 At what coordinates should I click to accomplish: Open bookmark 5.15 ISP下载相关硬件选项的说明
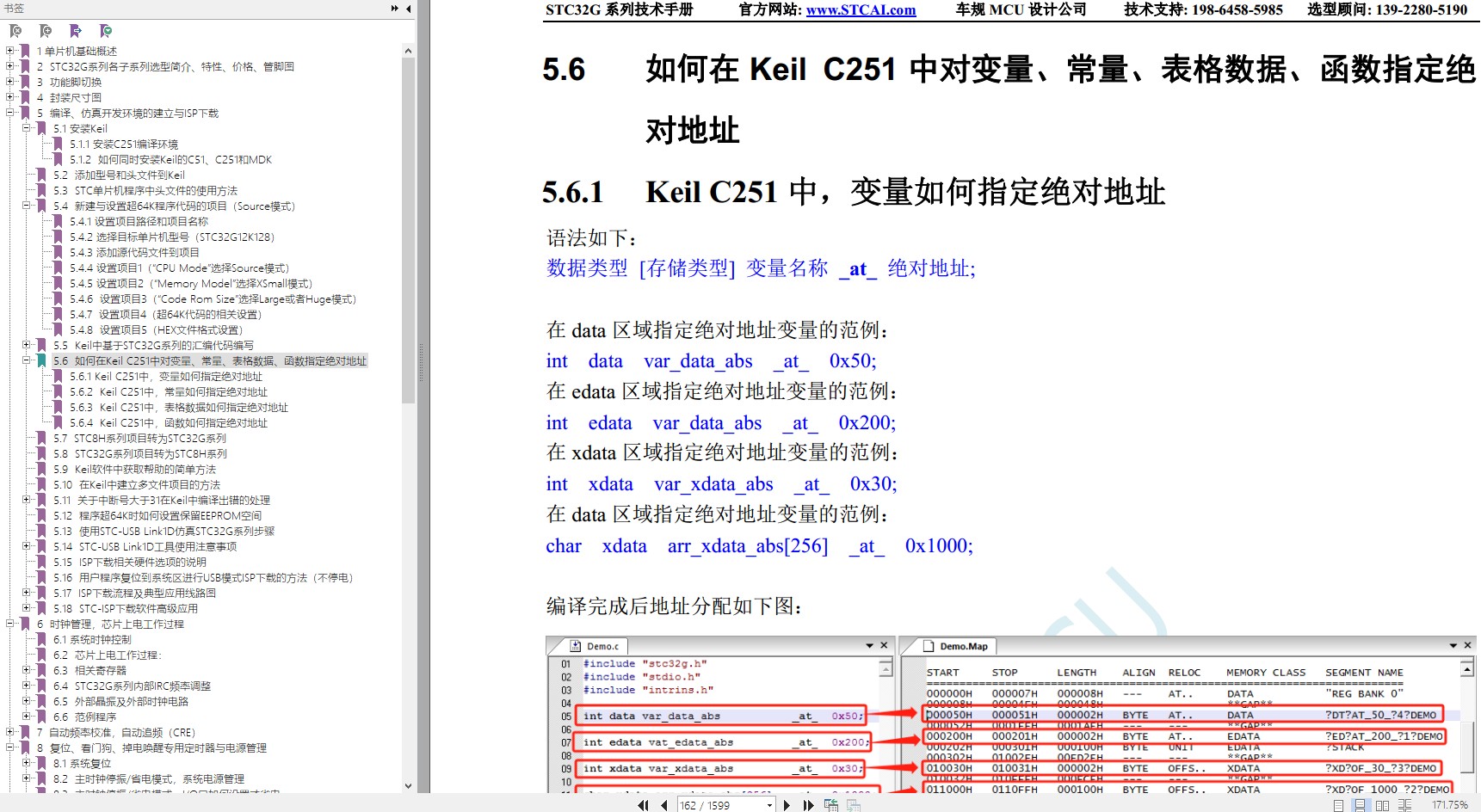pos(130,563)
